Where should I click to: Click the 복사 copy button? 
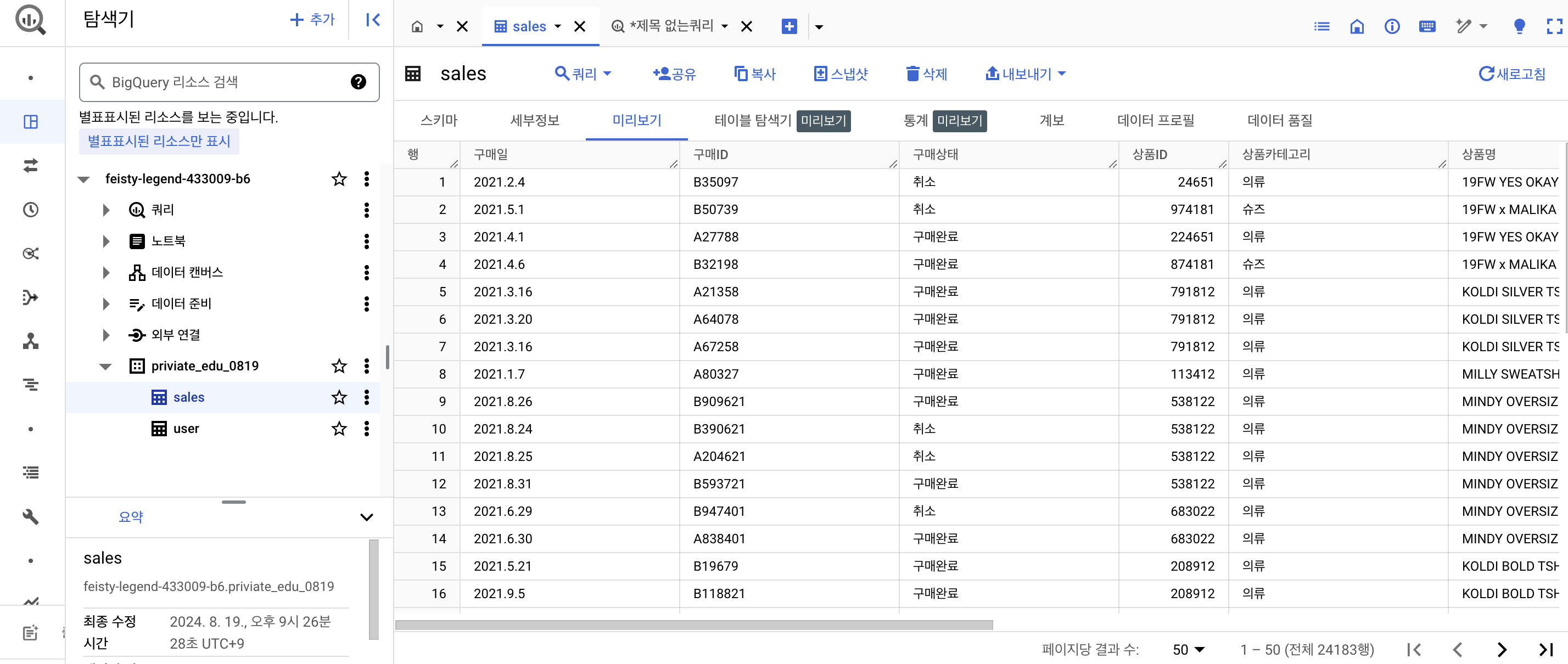(755, 74)
